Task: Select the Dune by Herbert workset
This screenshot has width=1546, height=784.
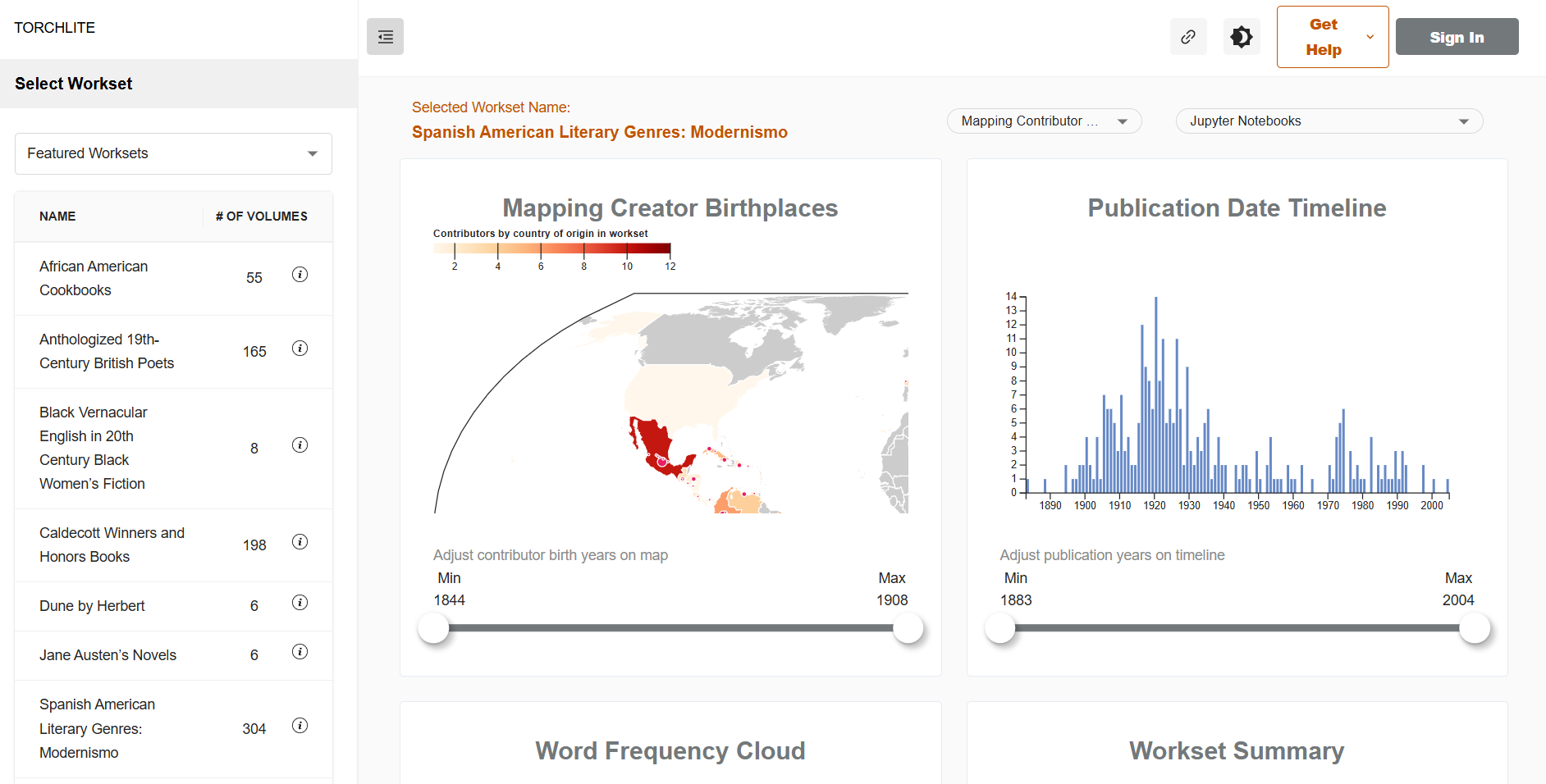Action: [x=173, y=607]
